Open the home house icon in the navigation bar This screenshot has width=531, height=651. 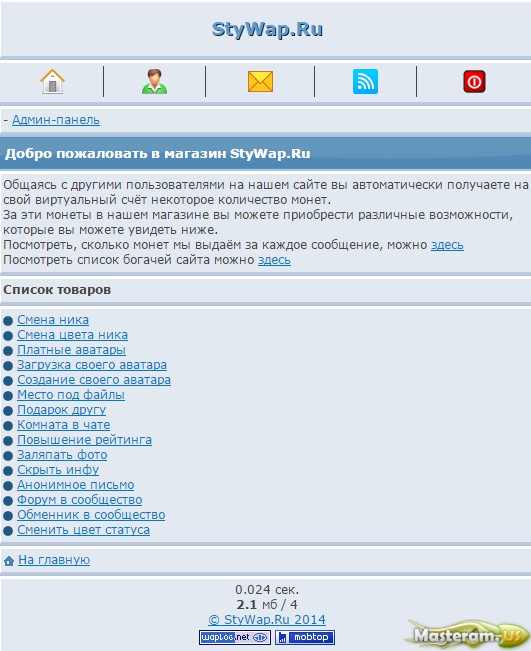pos(52,81)
